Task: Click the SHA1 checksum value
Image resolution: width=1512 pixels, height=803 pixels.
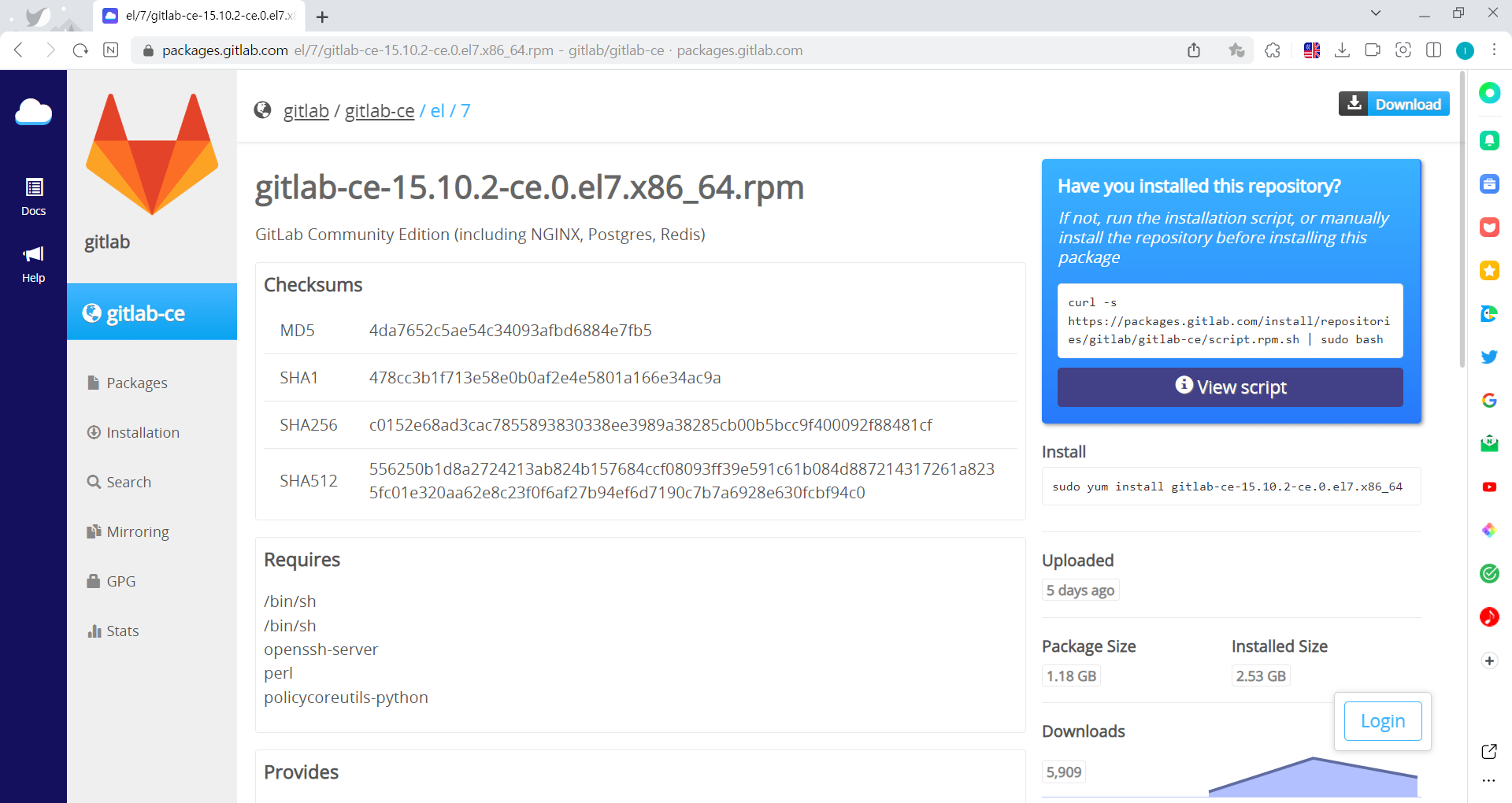Action: click(x=545, y=378)
